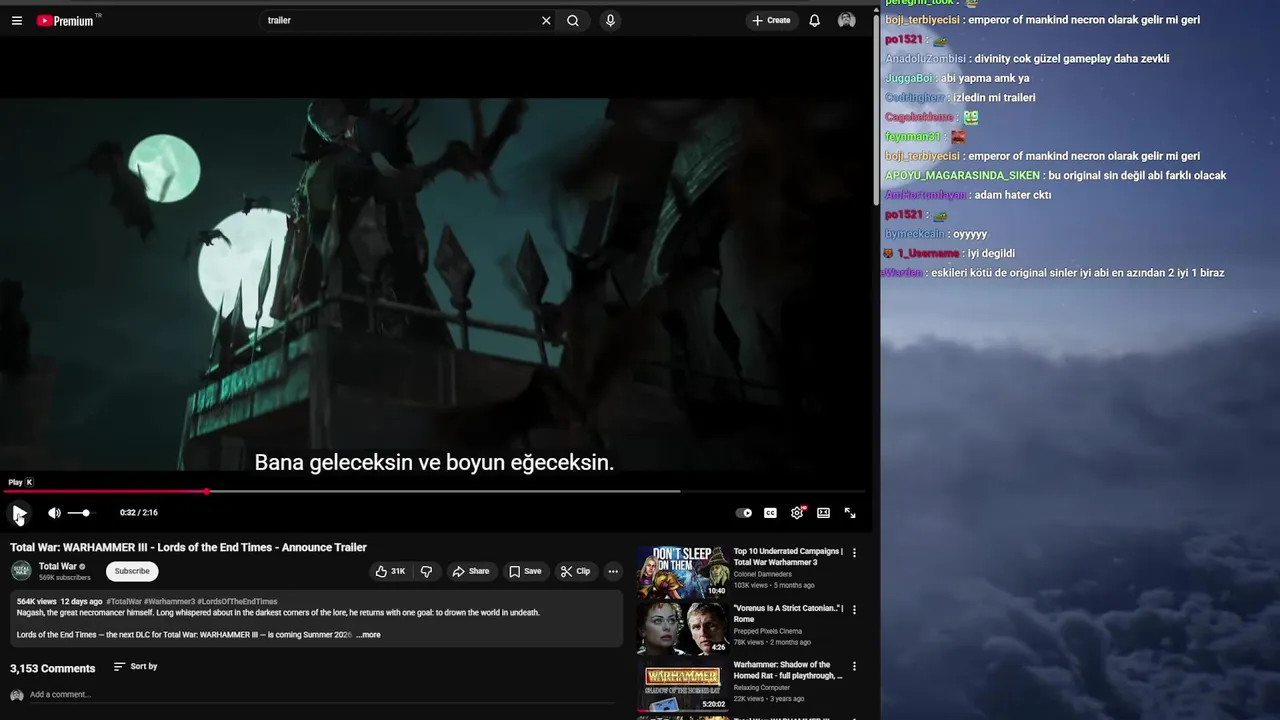Open player settings gear
This screenshot has width=1280, height=720.
(797, 513)
